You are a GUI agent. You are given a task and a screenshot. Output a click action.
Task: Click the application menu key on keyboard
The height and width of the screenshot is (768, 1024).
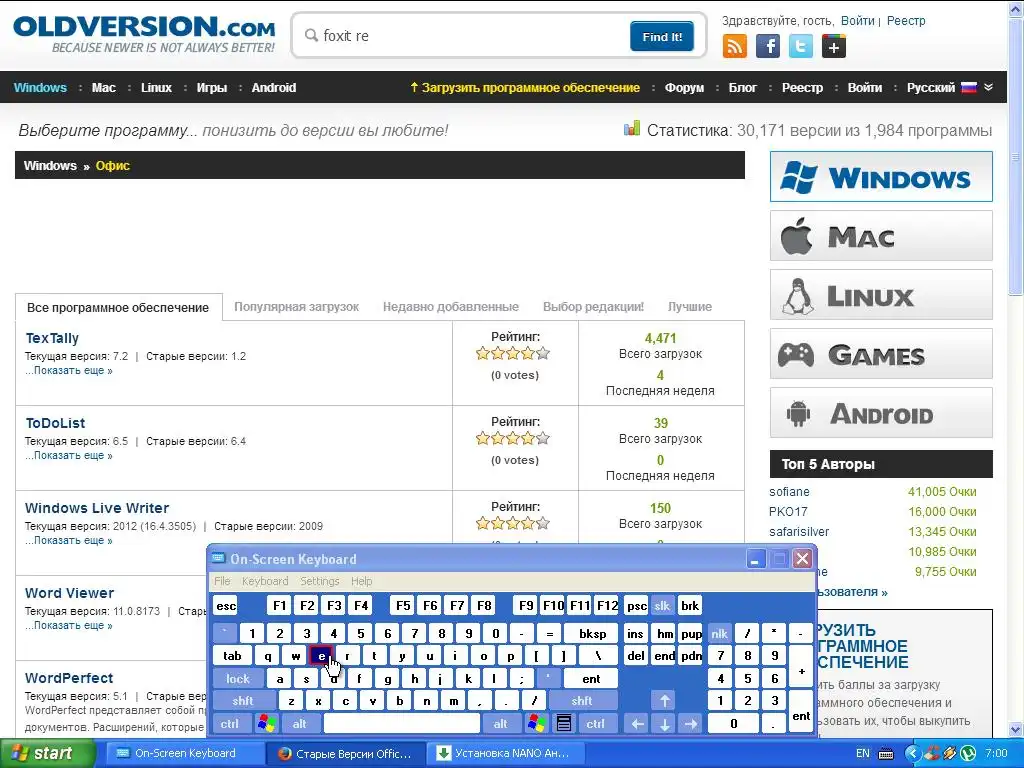coord(564,724)
